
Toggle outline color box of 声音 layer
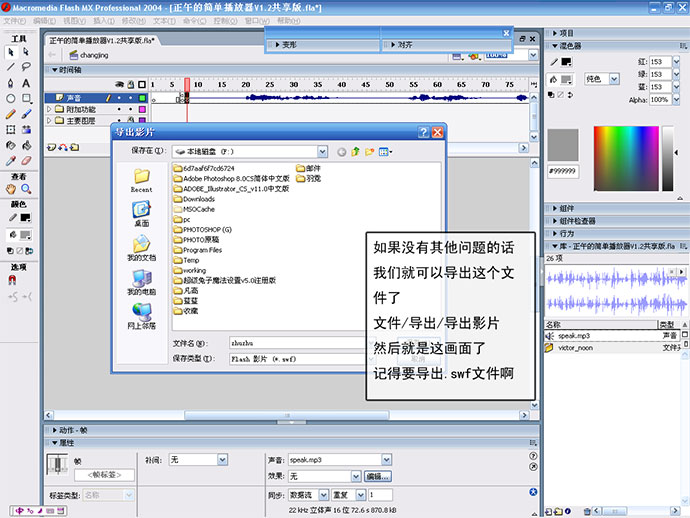click(x=142, y=98)
